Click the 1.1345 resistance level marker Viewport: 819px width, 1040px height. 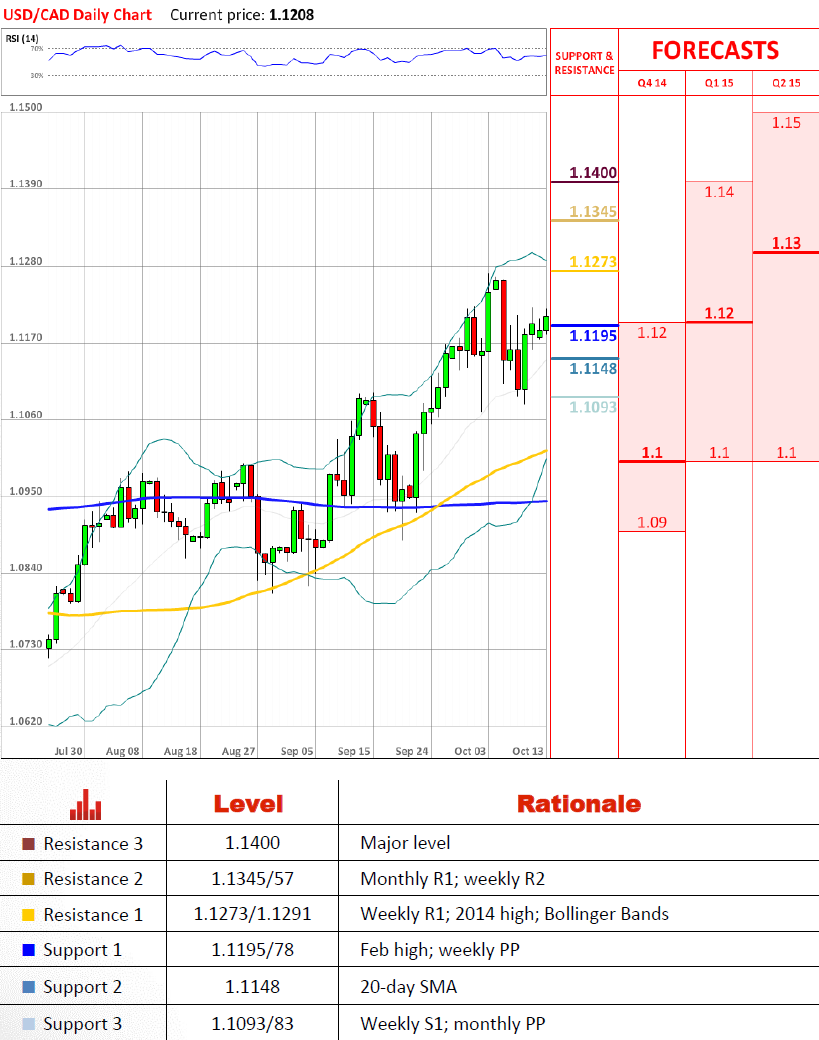(x=593, y=212)
